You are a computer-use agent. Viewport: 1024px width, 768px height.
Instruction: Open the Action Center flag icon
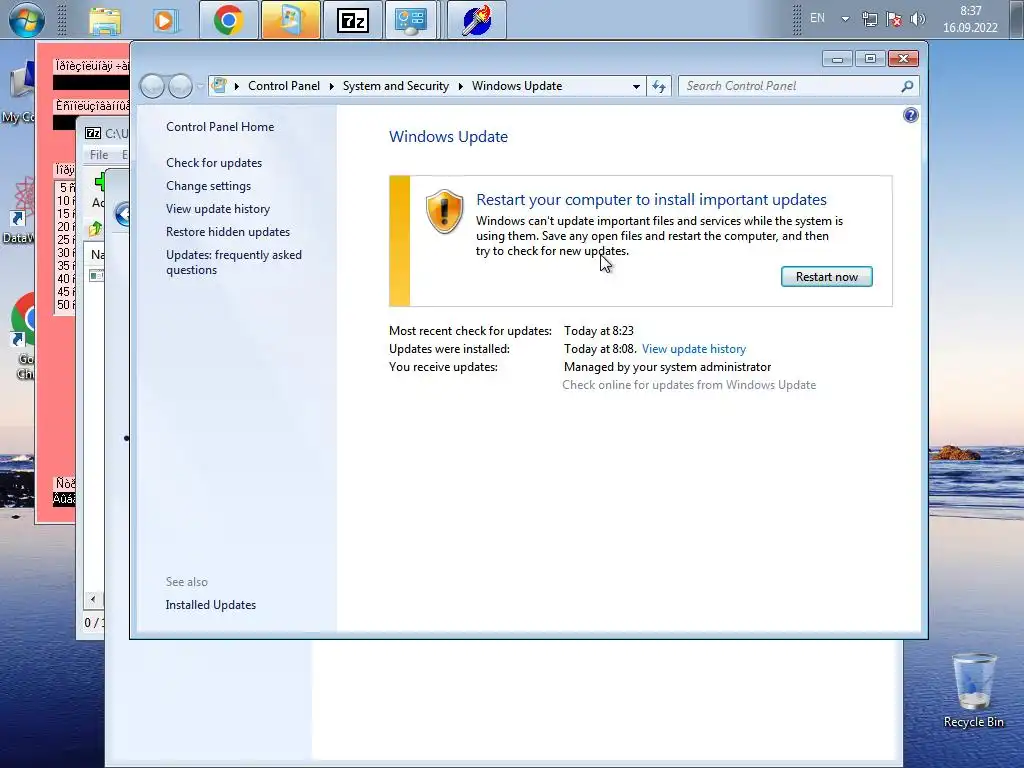(x=893, y=19)
